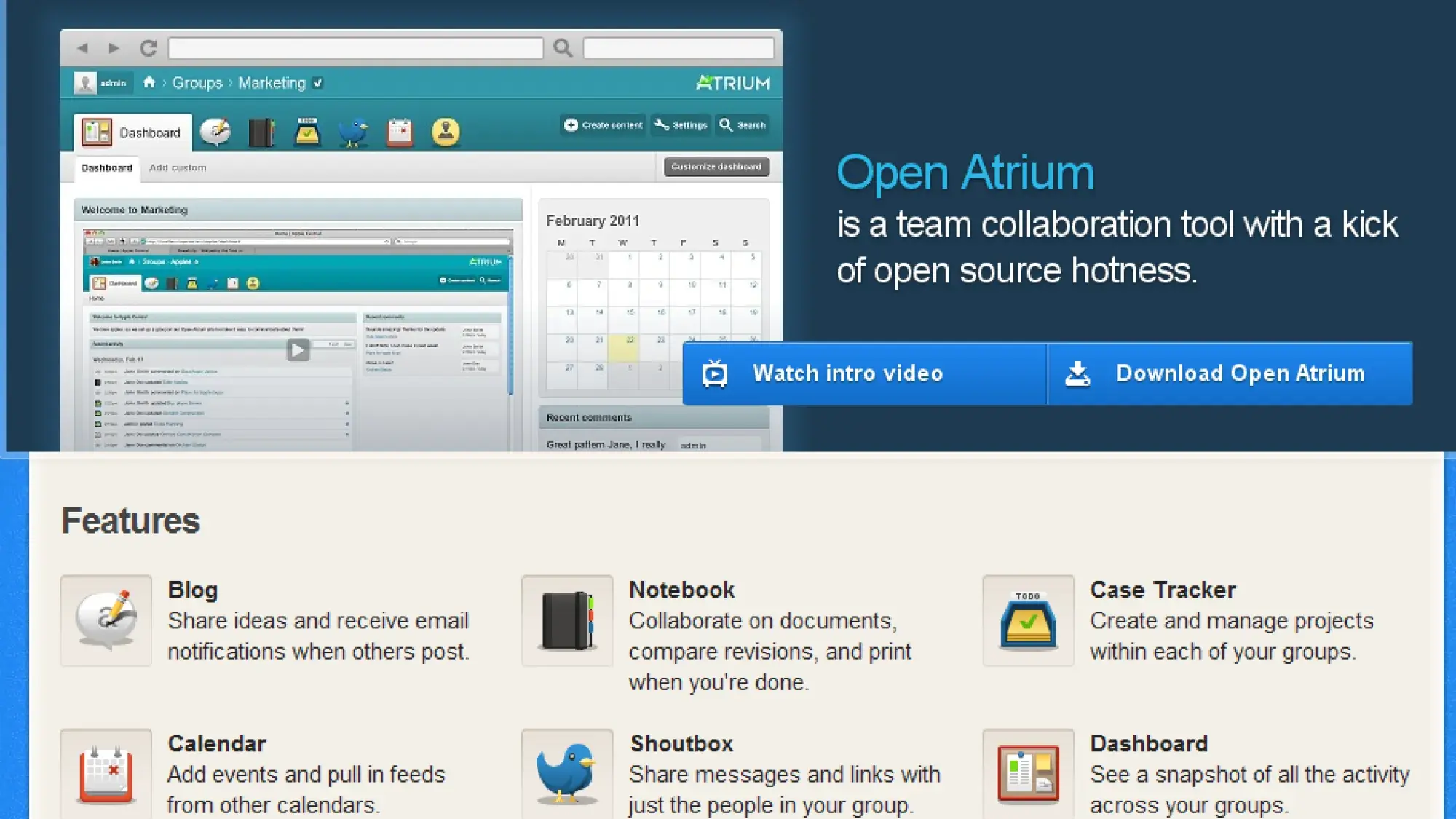The width and height of the screenshot is (1456, 819).
Task: Click the yellow members icon in toolbar
Action: click(x=446, y=132)
